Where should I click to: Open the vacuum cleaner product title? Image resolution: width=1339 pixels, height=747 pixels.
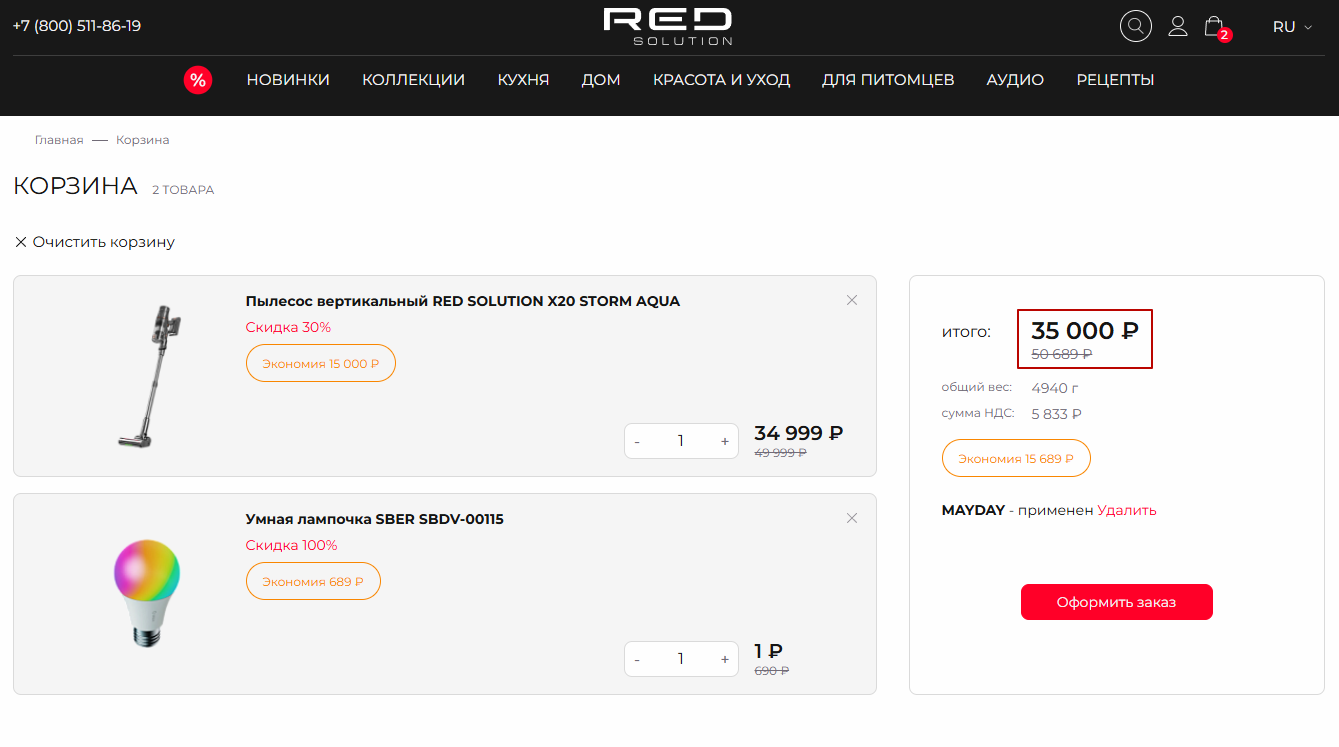pos(462,301)
